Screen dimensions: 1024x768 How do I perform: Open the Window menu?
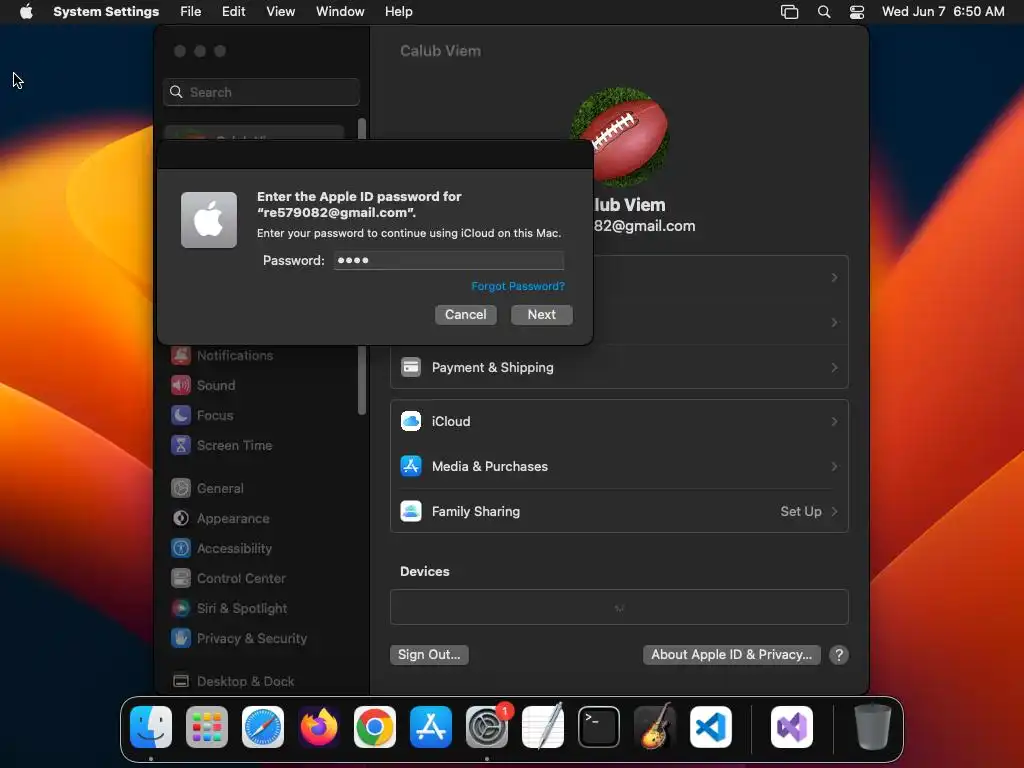[x=340, y=12]
